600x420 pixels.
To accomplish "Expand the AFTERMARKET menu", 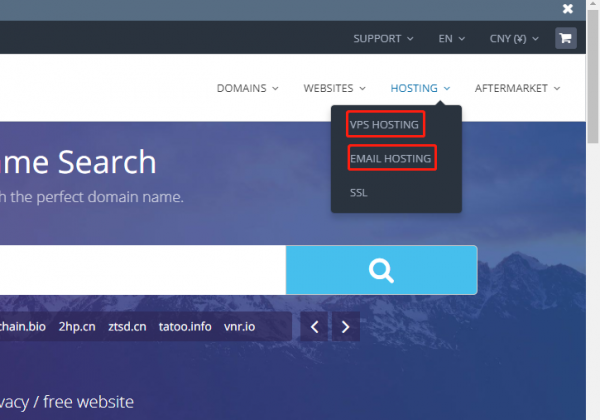I will [517, 88].
